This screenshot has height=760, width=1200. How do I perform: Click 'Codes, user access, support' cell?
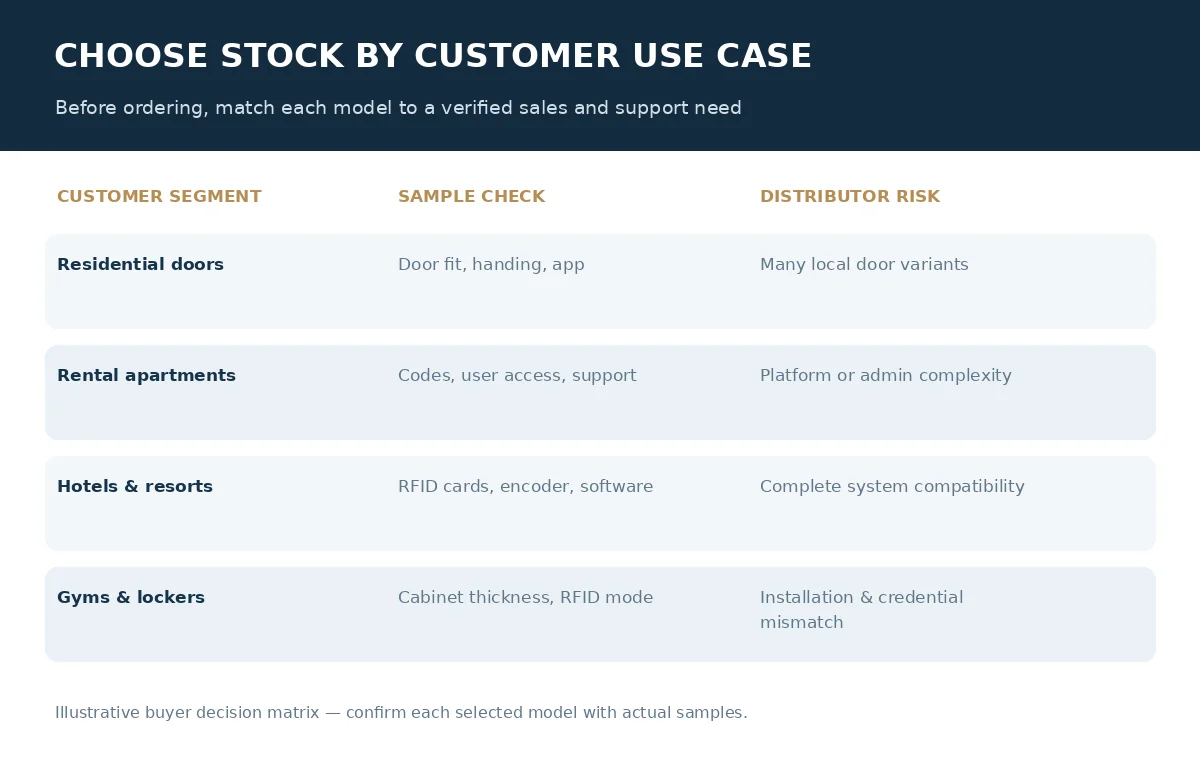click(517, 376)
